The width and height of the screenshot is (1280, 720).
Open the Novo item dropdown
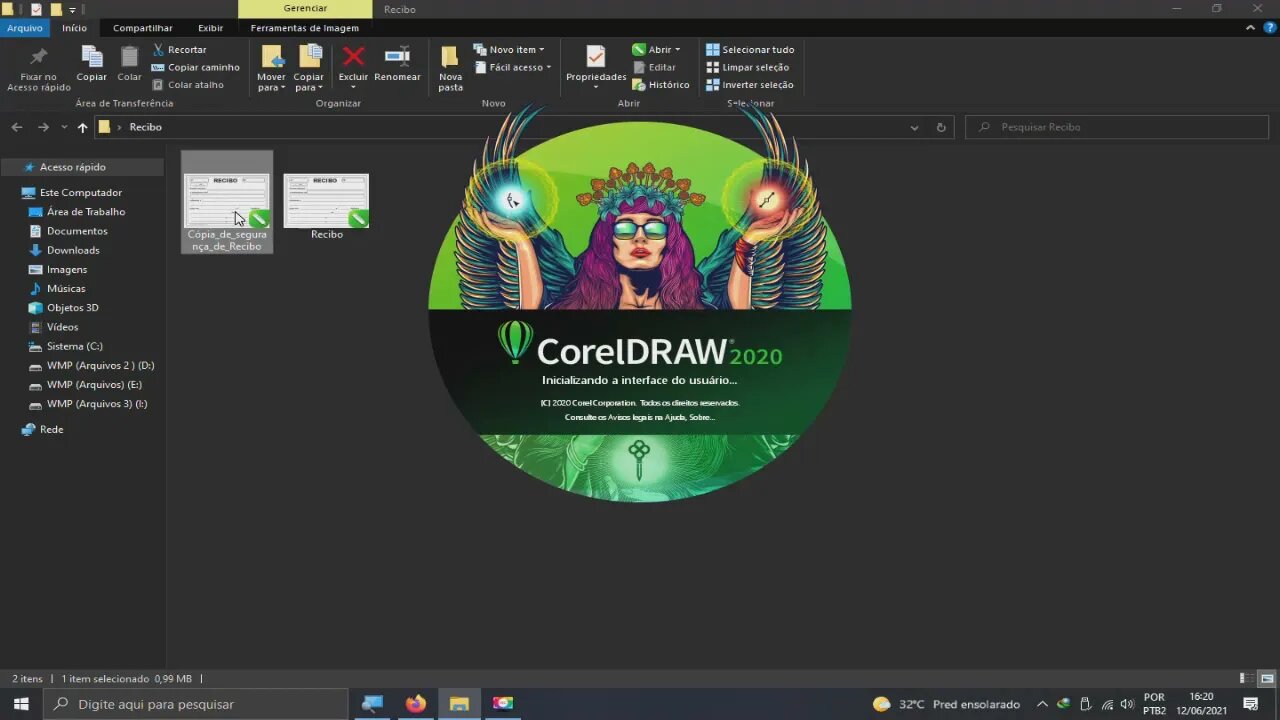pyautogui.click(x=509, y=49)
